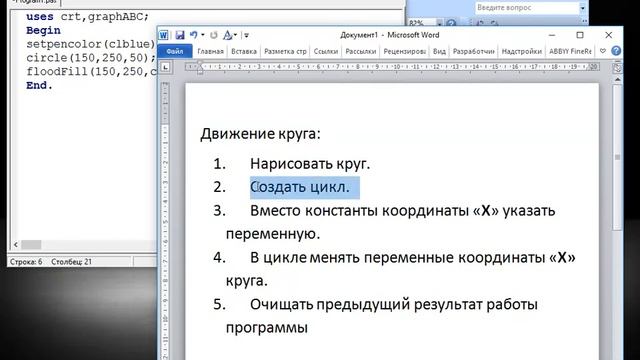The height and width of the screenshot is (360, 640).
Task: Click the 'circle(150,250,50);' code line
Action: tap(91, 58)
